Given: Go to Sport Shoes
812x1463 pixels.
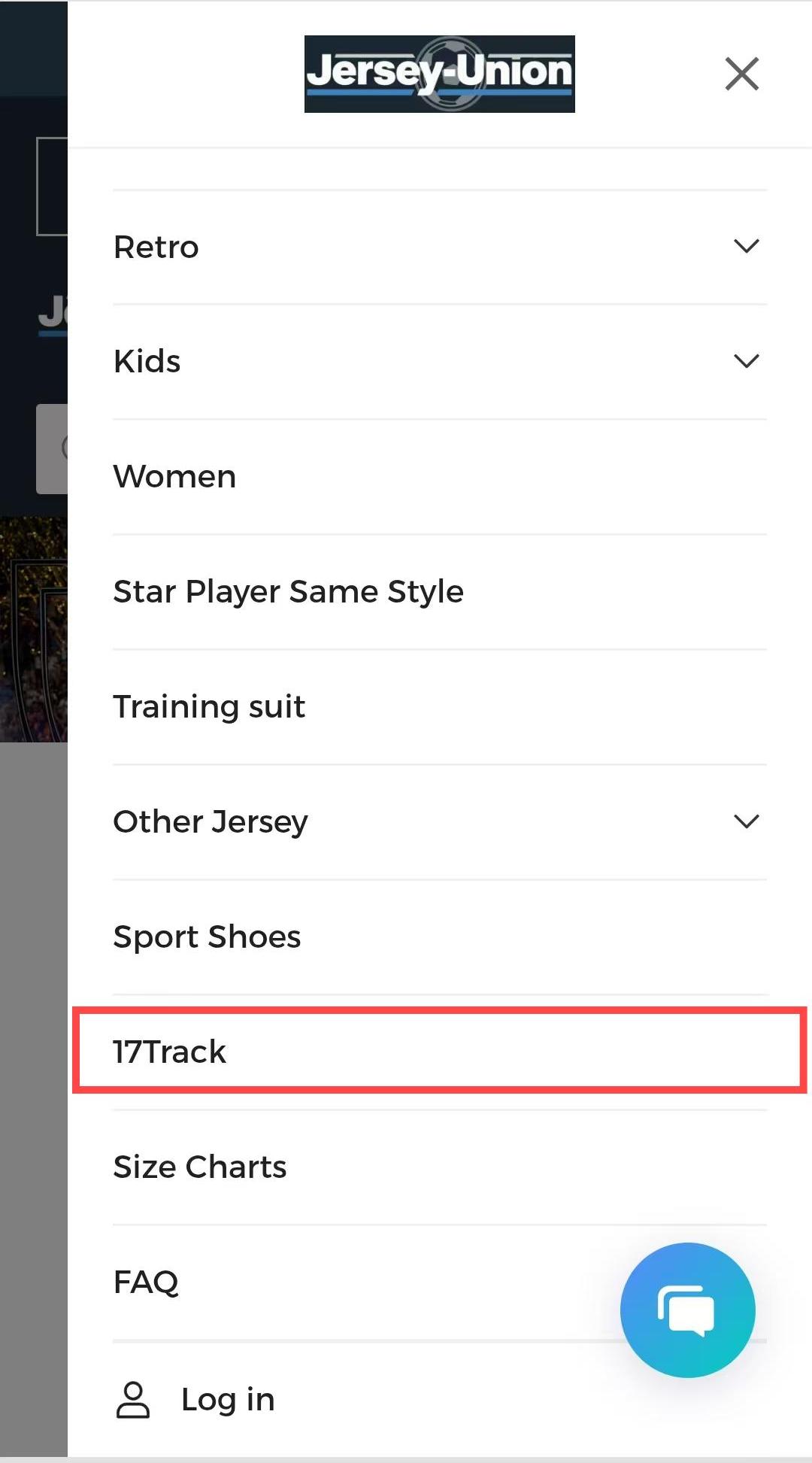Looking at the screenshot, I should pyautogui.click(x=207, y=937).
